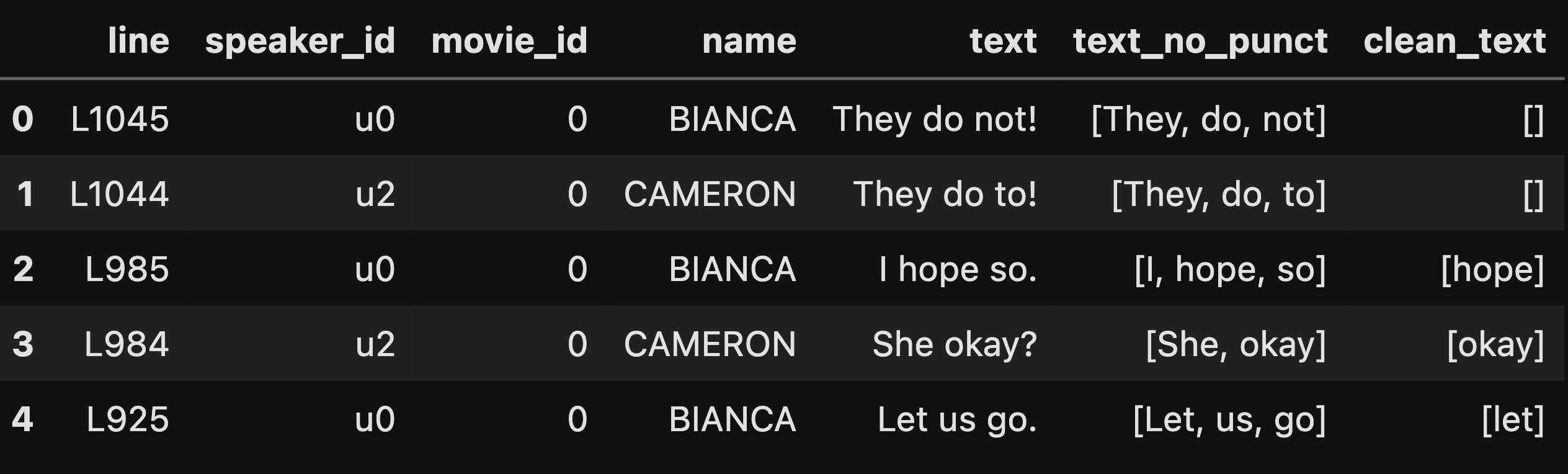The image size is (1568, 474).
Task: Select row index 0
Action: [x=23, y=118]
